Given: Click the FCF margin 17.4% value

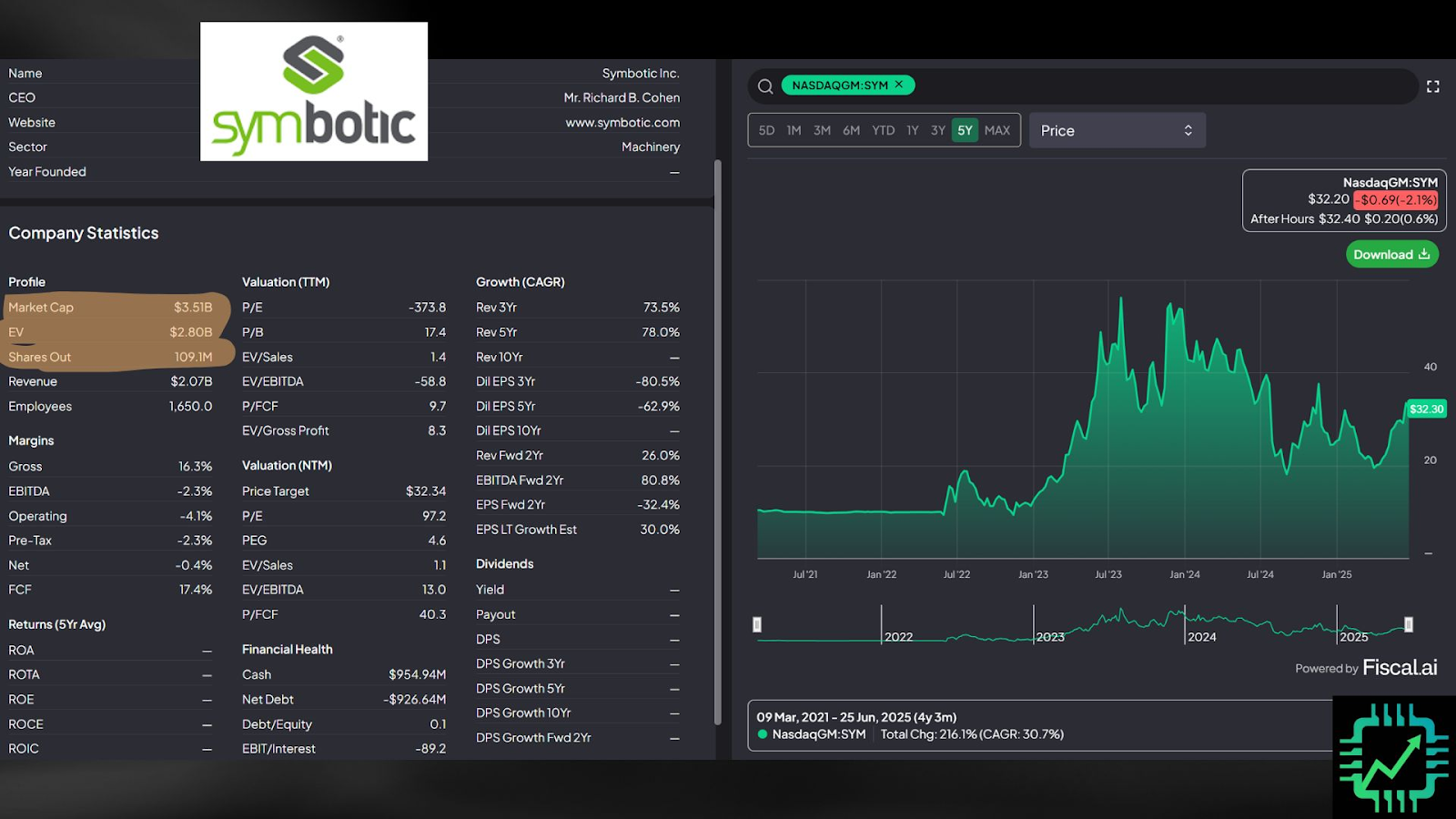Looking at the screenshot, I should pos(195,590).
